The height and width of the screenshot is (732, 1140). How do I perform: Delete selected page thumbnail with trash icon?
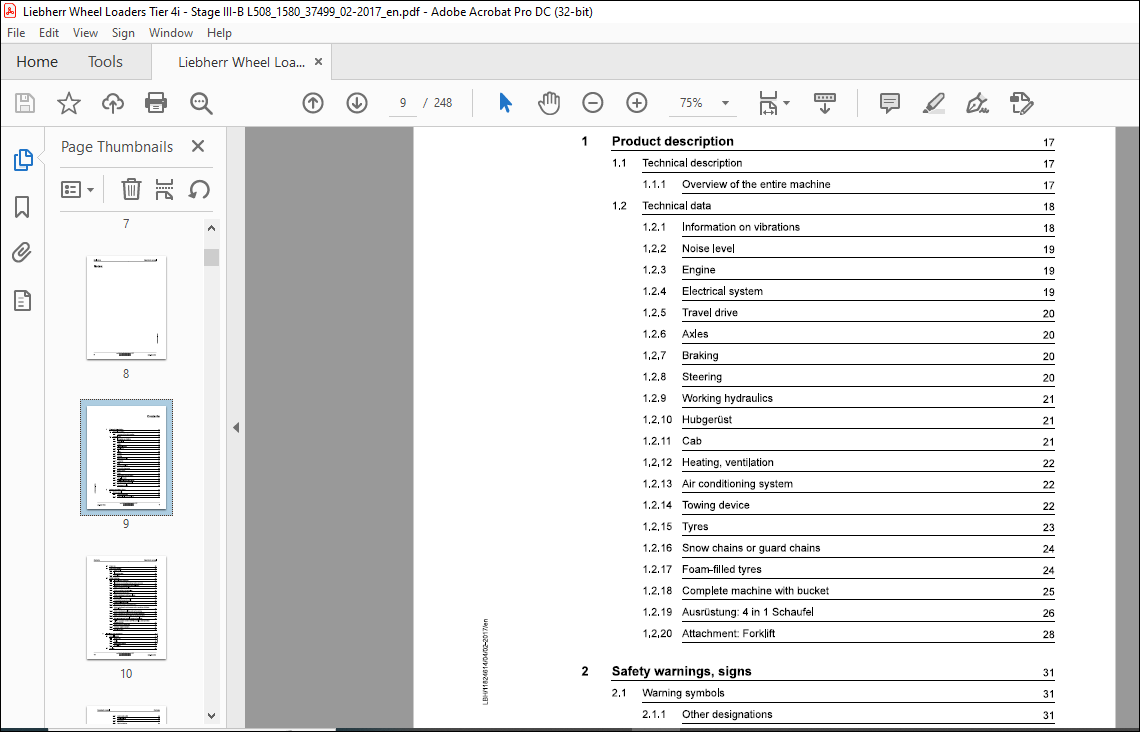(x=131, y=189)
